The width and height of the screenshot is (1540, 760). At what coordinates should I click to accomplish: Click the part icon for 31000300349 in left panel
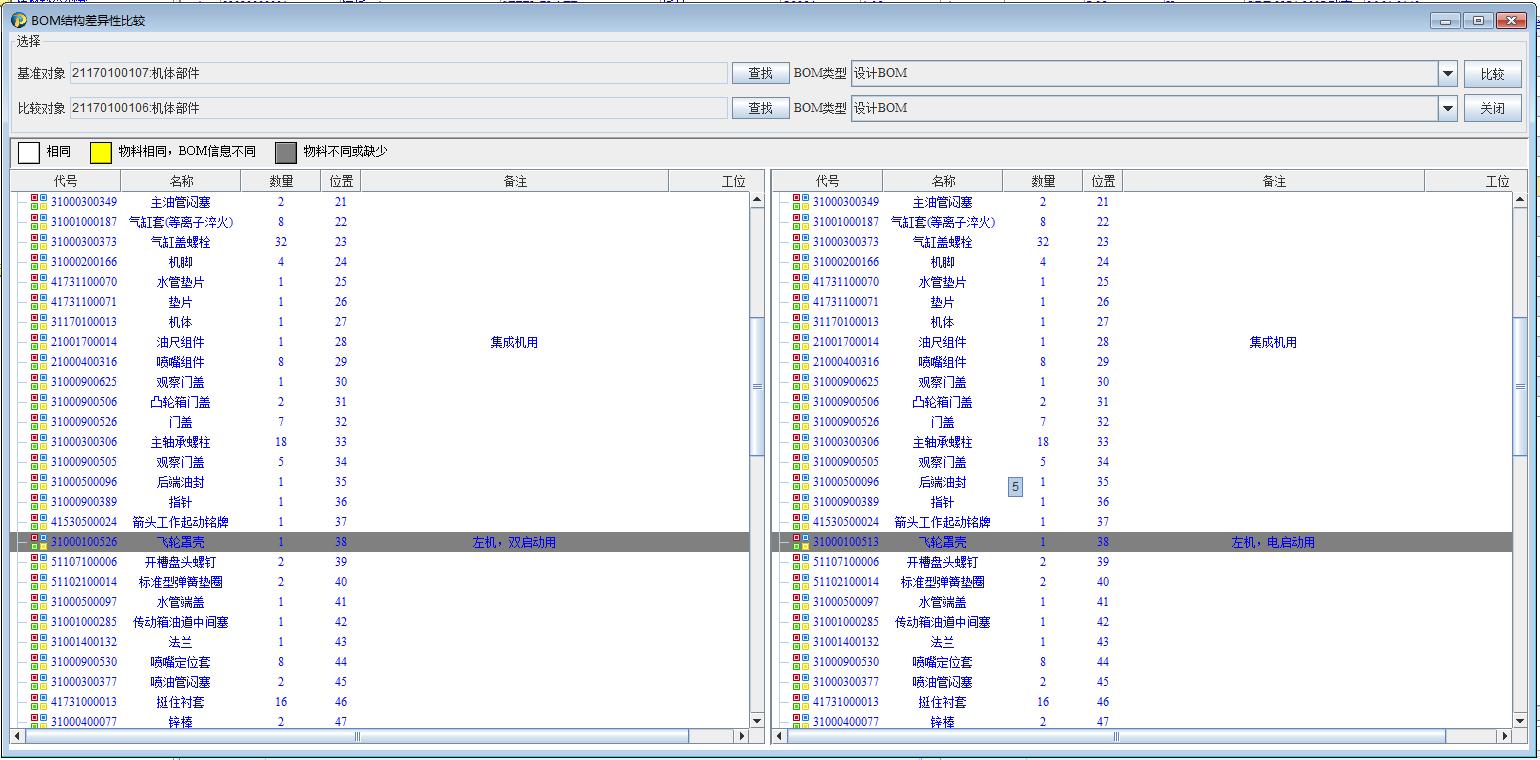39,202
